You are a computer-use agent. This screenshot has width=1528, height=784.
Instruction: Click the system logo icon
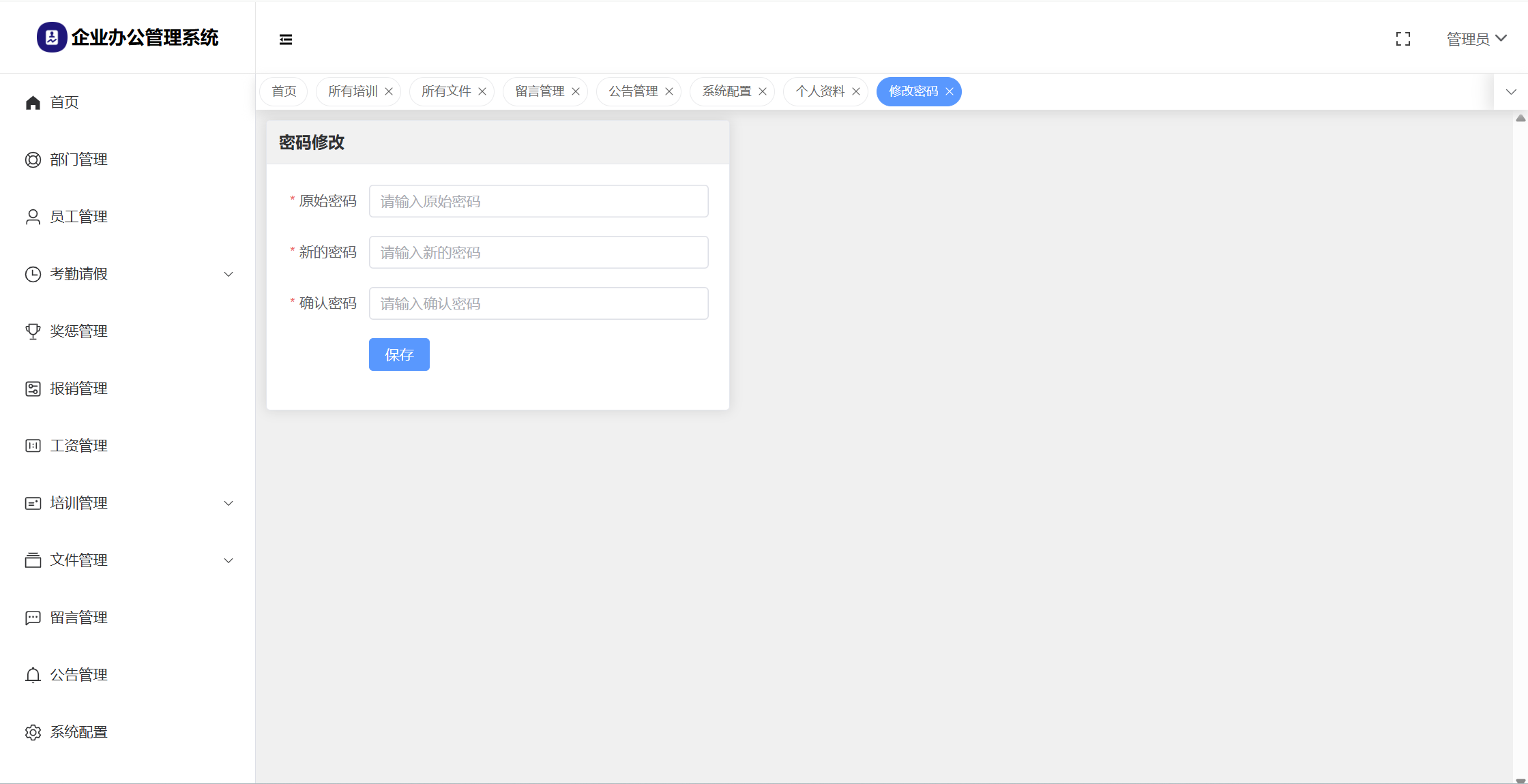point(52,37)
